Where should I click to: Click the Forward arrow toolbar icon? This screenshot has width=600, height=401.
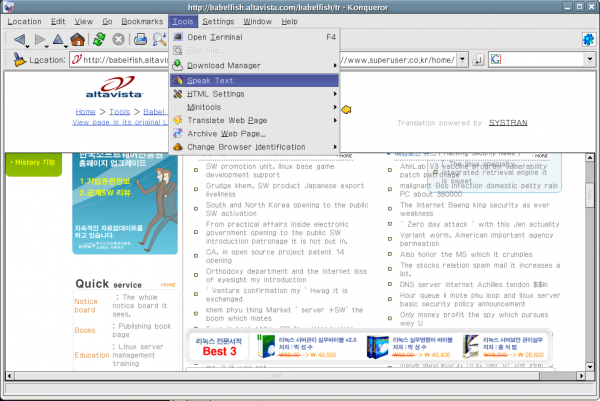pos(39,39)
